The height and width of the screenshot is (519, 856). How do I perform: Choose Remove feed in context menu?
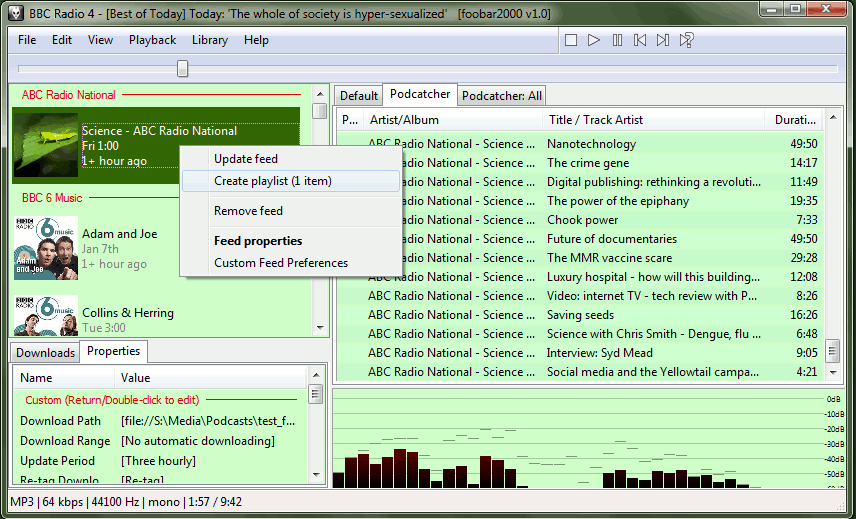(x=291, y=211)
